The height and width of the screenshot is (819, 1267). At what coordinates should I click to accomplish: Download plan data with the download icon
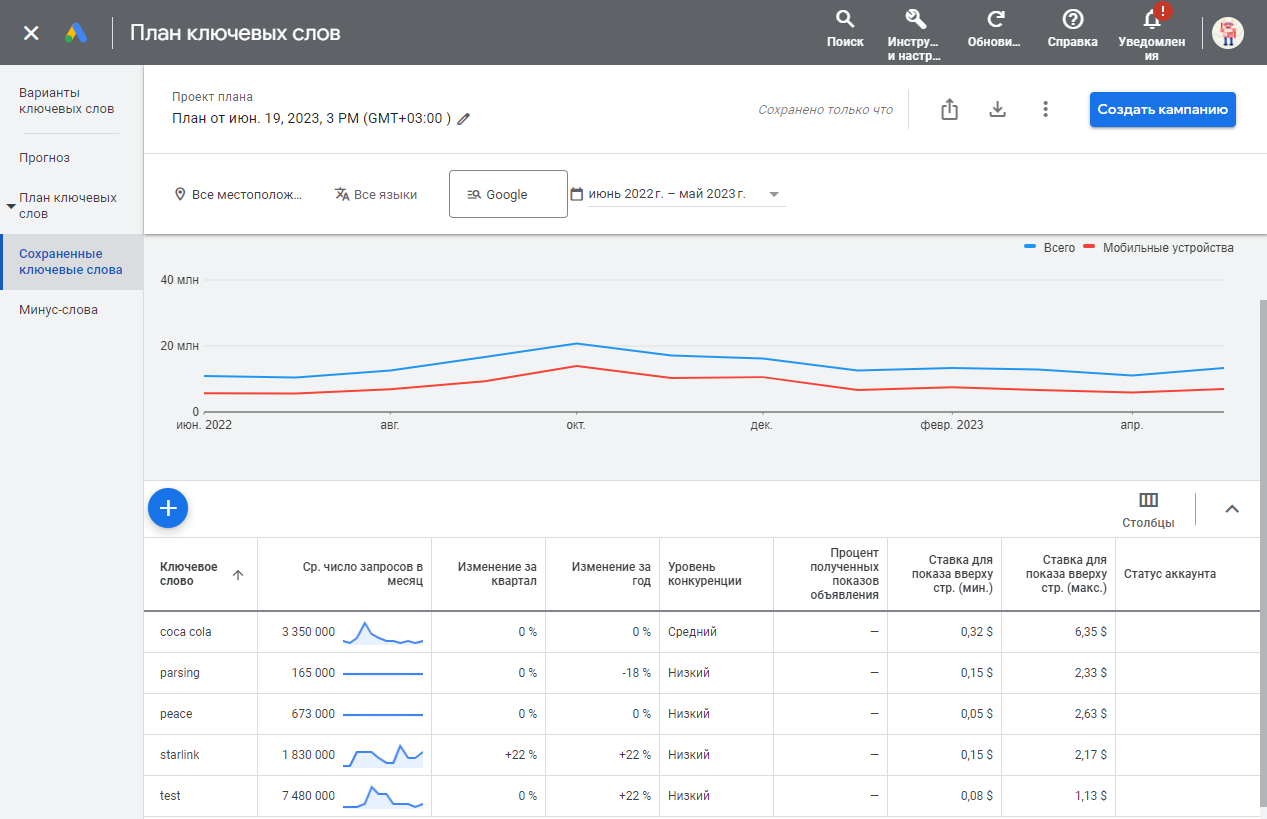click(x=997, y=109)
